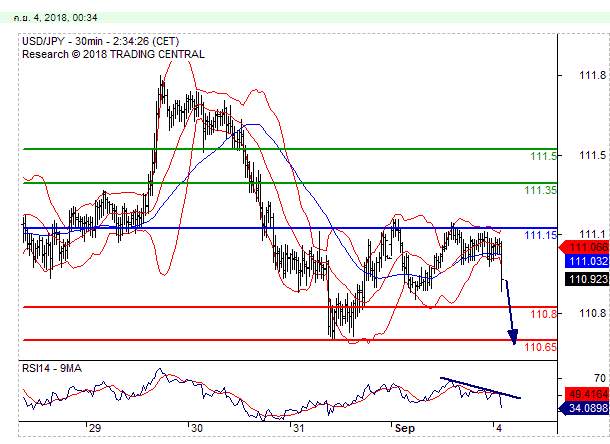Click the RSI 70 level label
This screenshot has height=444, width=610.
599,378
